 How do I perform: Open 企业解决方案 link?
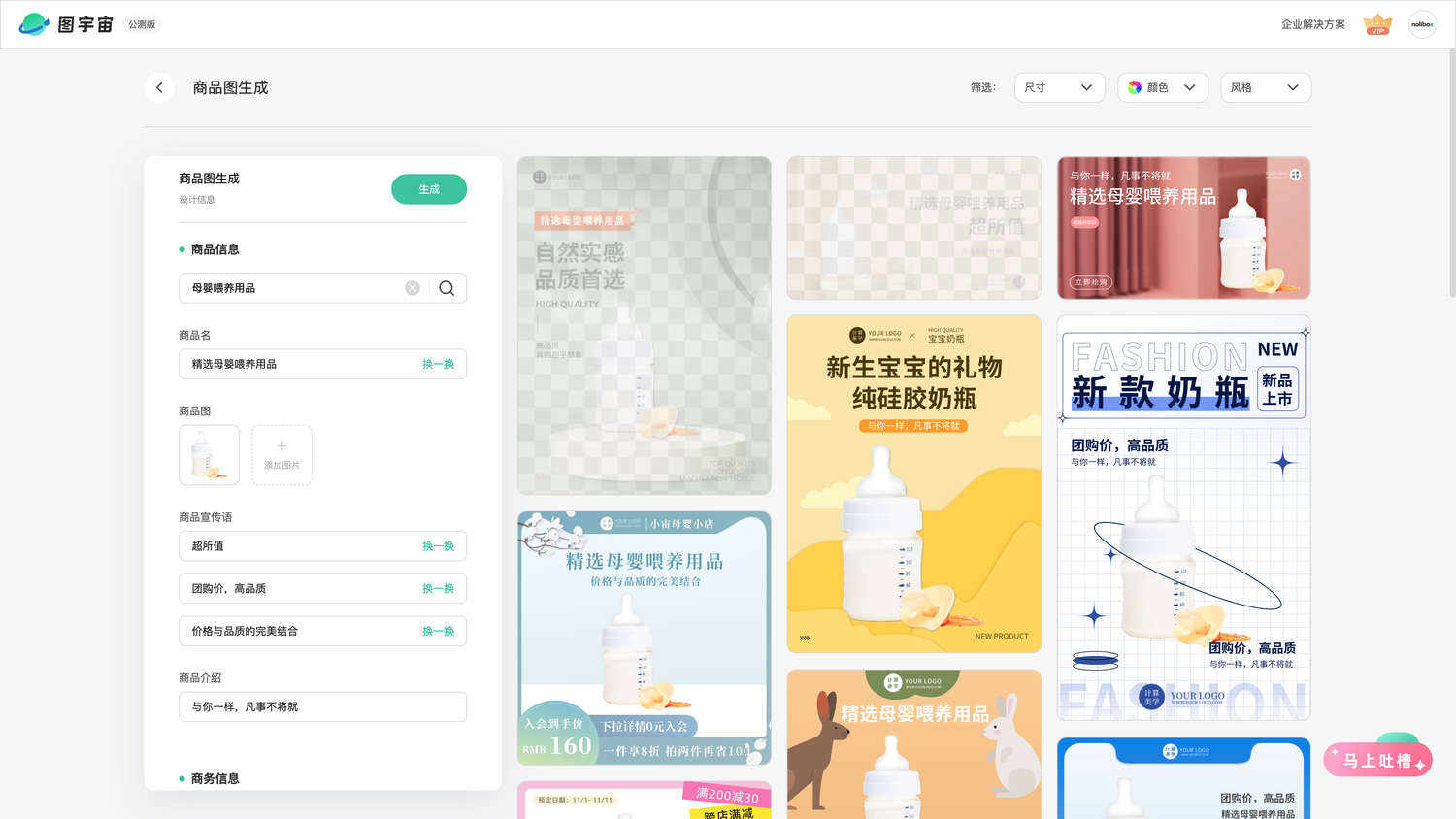(x=1313, y=24)
